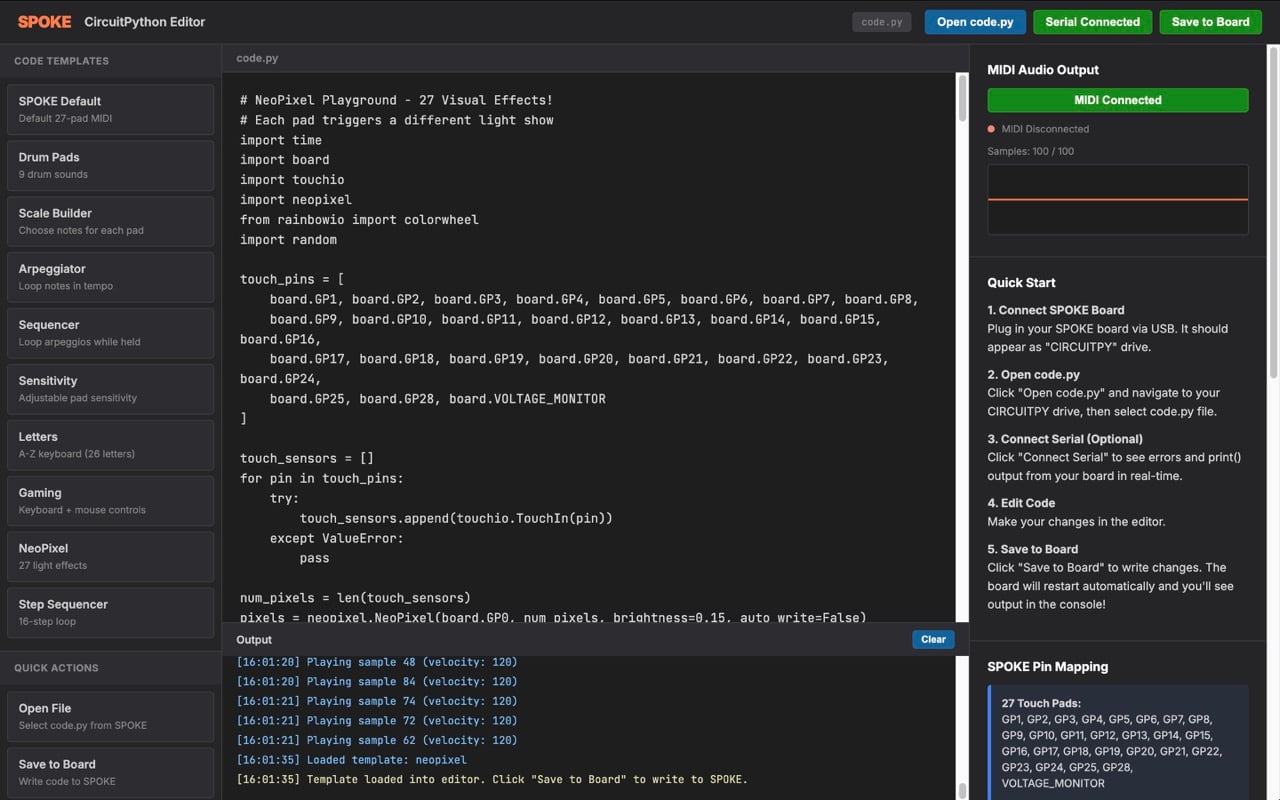The width and height of the screenshot is (1280, 800).
Task: Click the "from rainbowio import colorwheel" line
Action: [x=359, y=220]
